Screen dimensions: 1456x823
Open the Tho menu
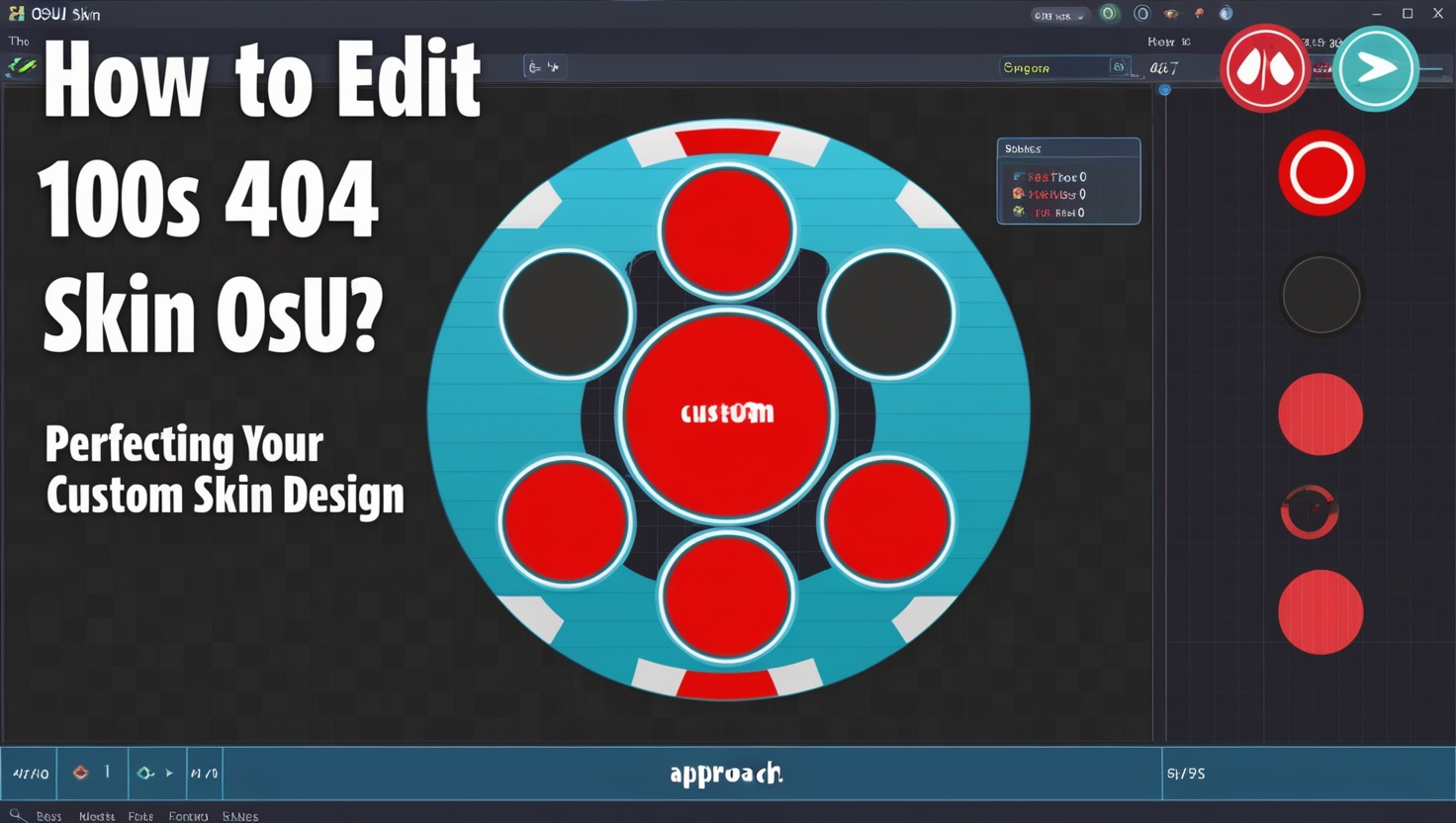(19, 42)
